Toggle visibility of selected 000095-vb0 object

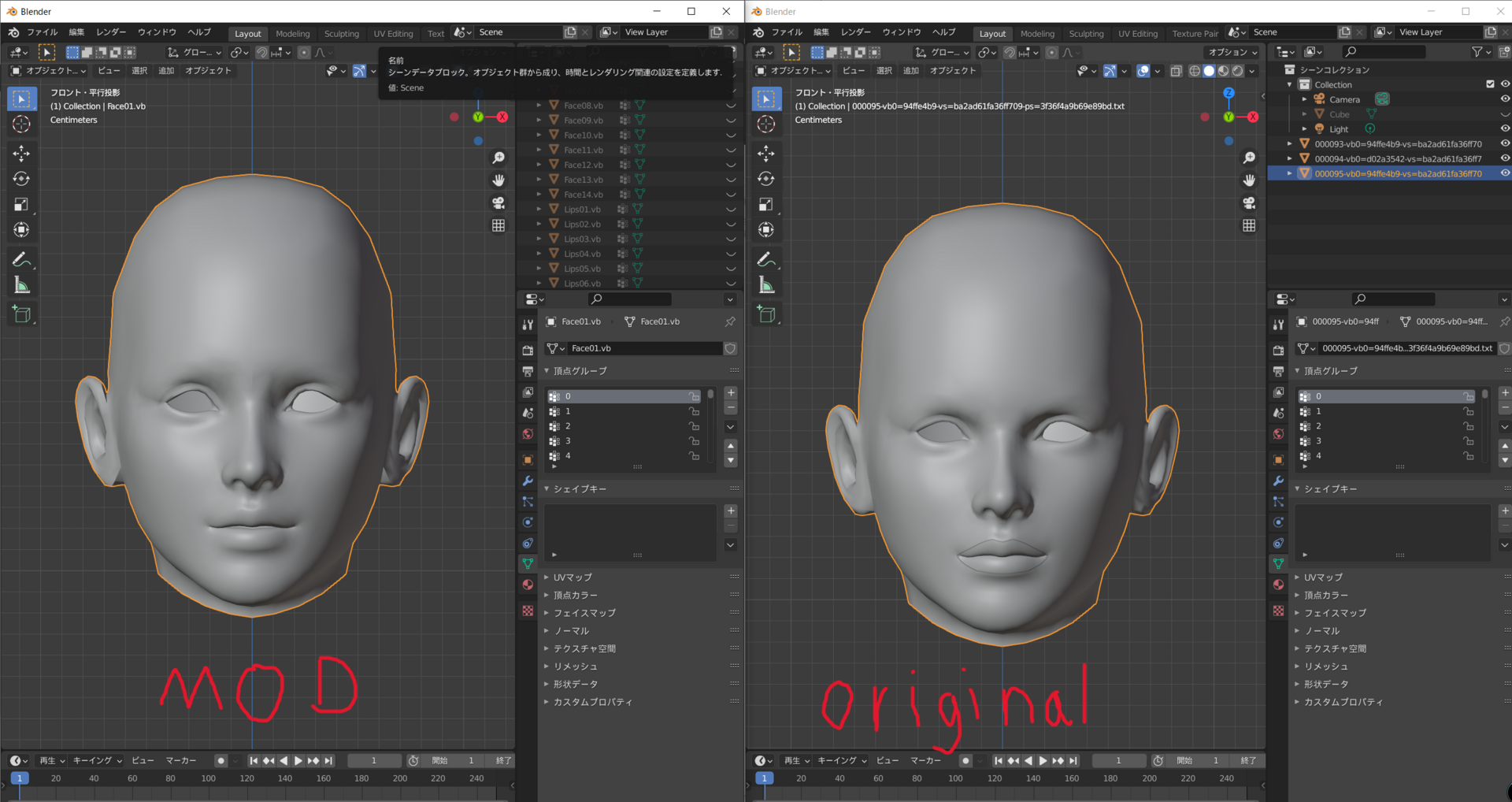coord(1505,173)
